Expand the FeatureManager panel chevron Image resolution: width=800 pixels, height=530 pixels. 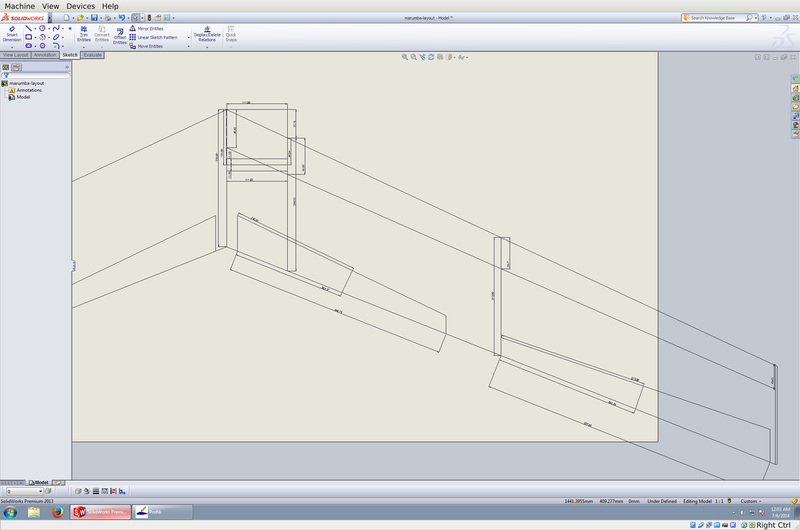click(x=66, y=67)
